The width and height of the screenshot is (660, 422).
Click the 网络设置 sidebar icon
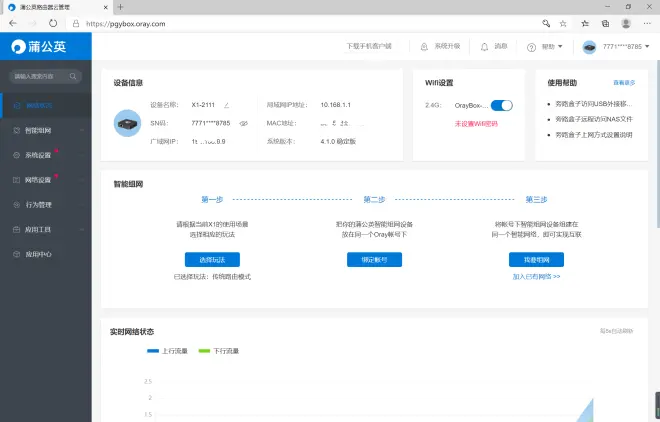(x=16, y=180)
